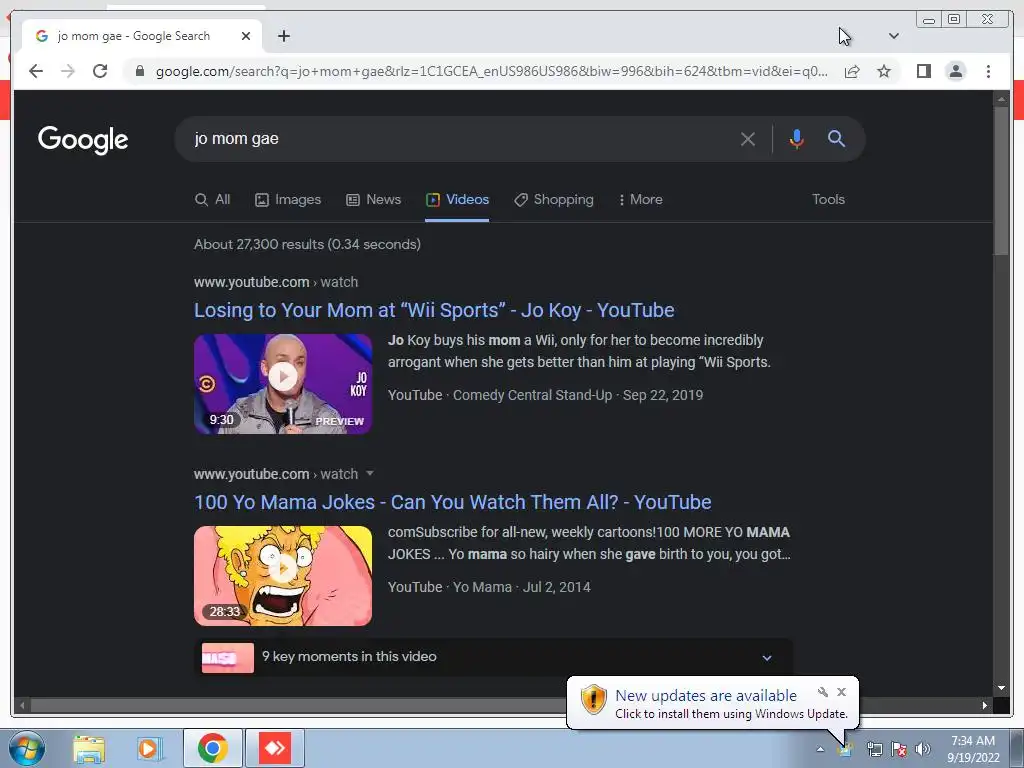
Task: Open 'Losing to Your Mom at Wii Sports' link
Action: tap(434, 310)
